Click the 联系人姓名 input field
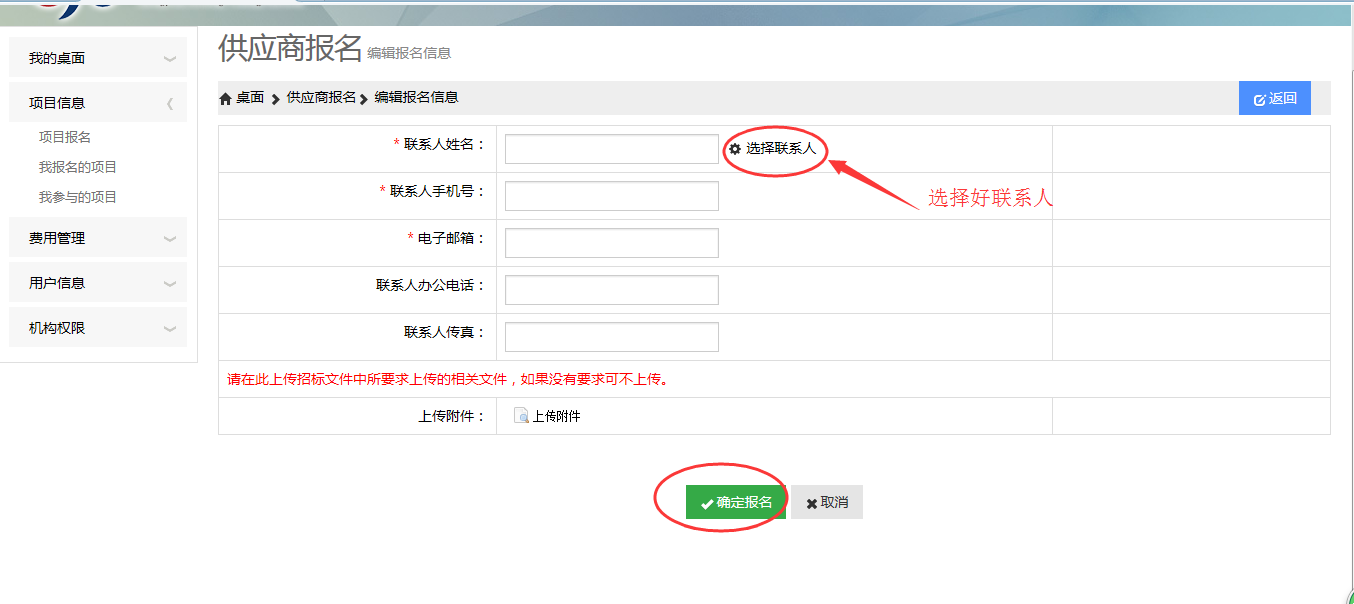The image size is (1354, 604). click(611, 149)
